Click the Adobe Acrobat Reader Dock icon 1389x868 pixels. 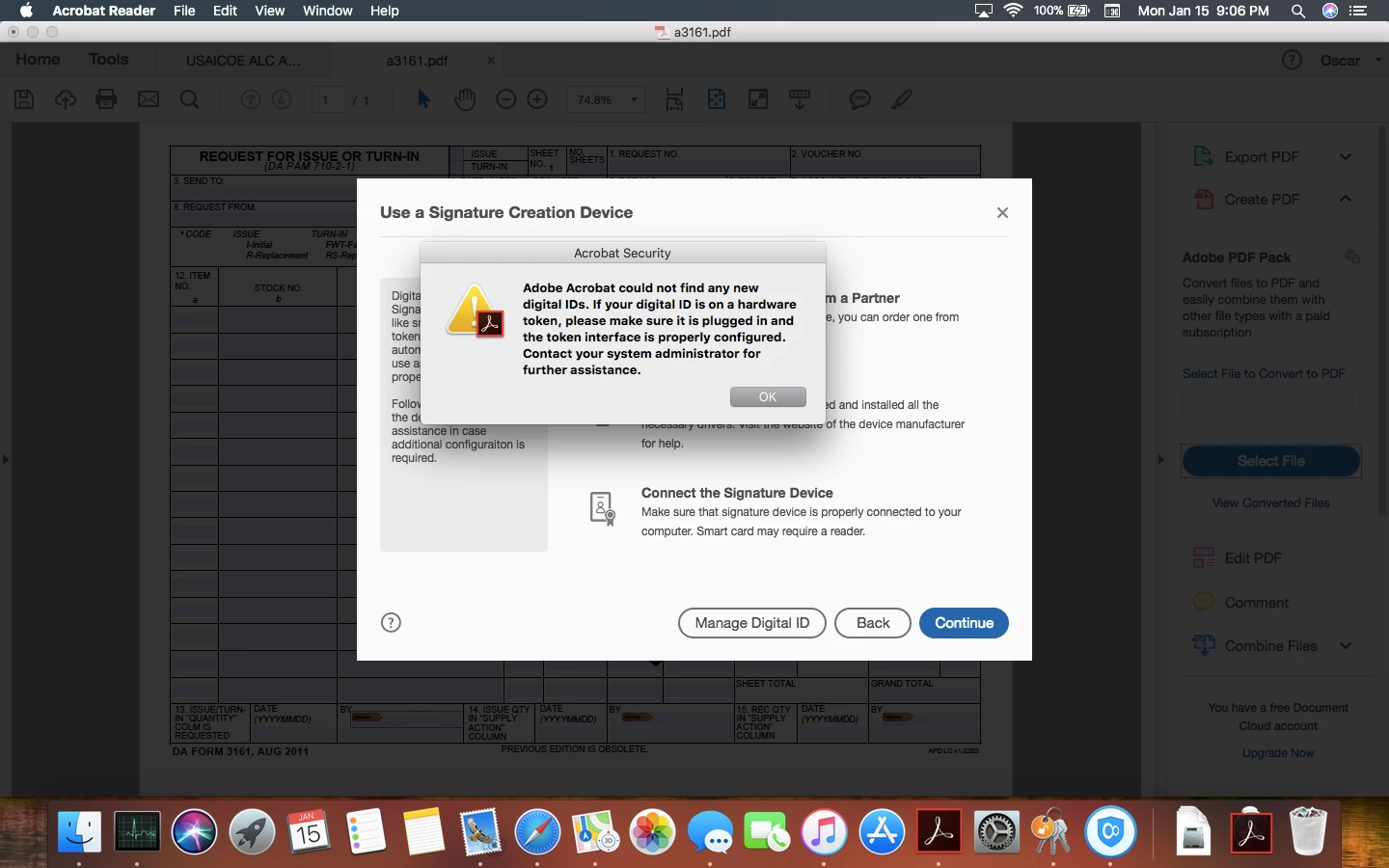(939, 831)
